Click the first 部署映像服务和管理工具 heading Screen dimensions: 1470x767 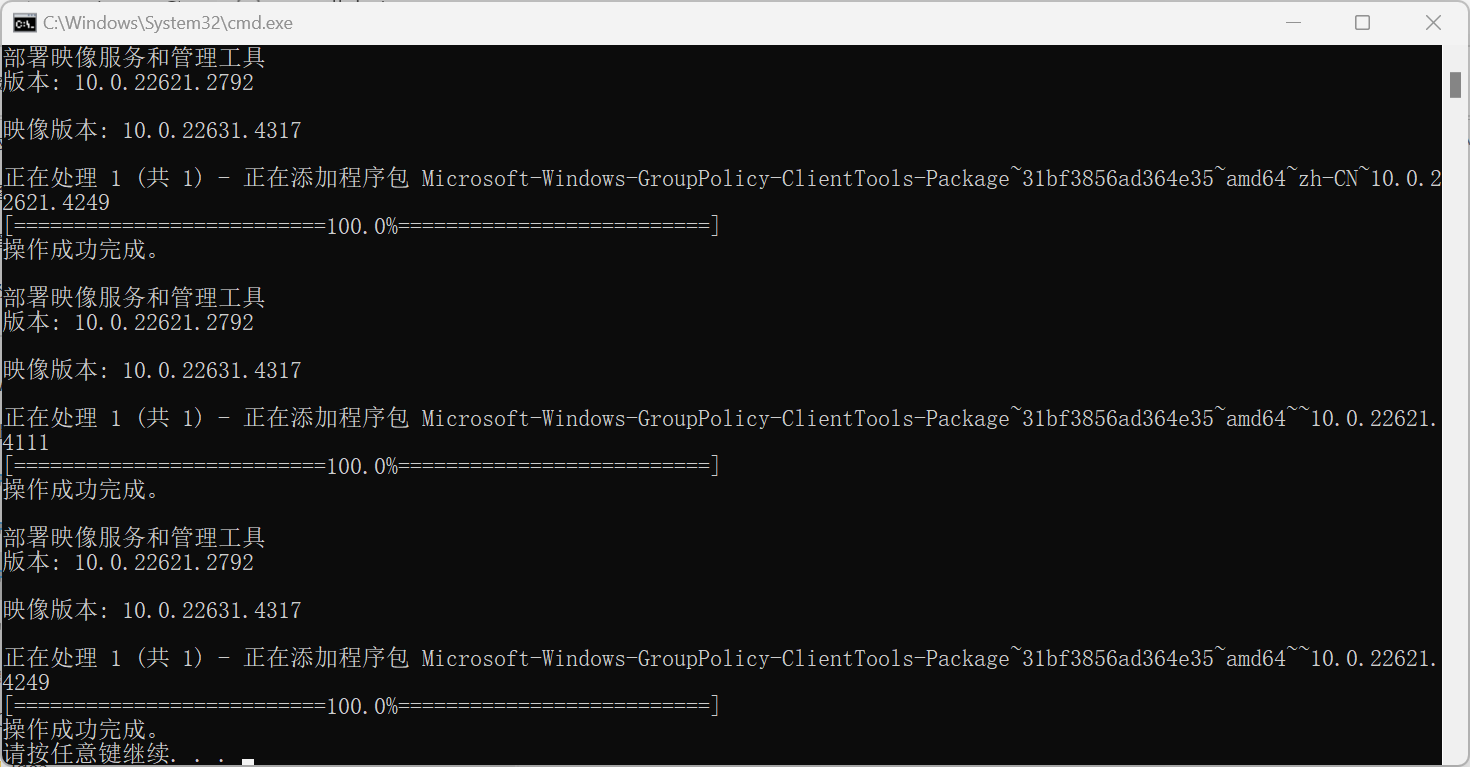(134, 58)
